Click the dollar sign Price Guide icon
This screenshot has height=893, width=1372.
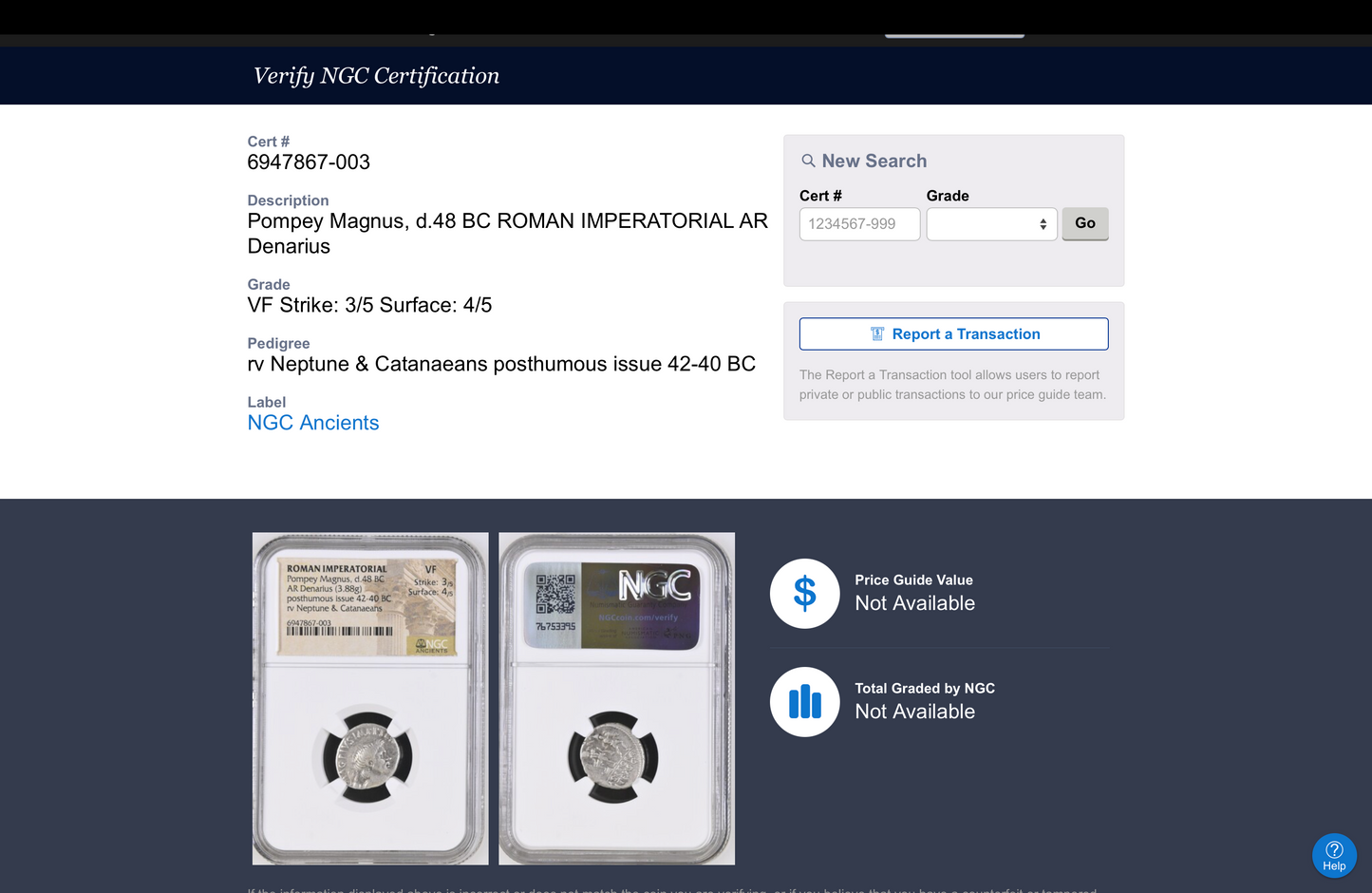pos(804,594)
